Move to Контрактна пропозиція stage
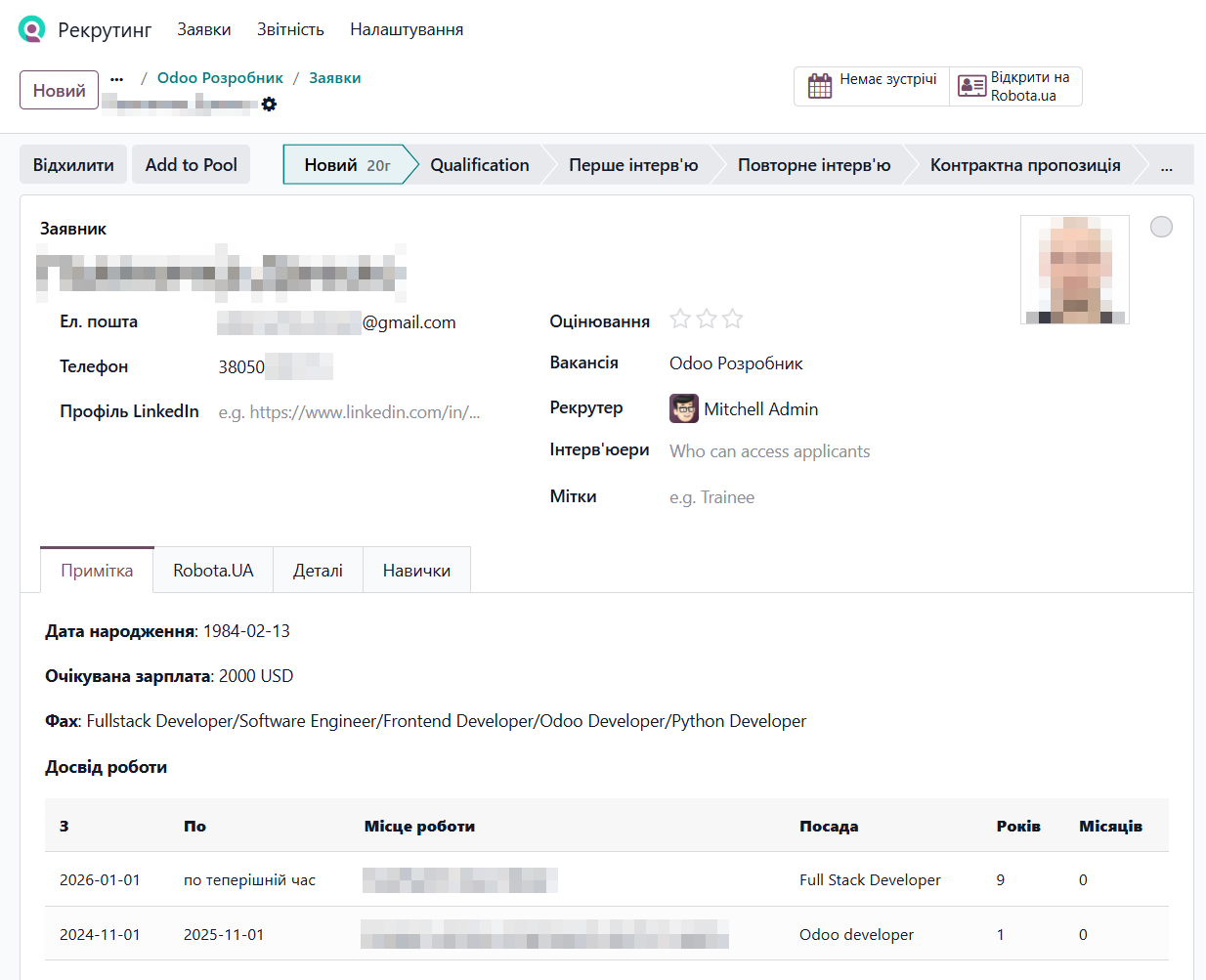 coord(1025,165)
